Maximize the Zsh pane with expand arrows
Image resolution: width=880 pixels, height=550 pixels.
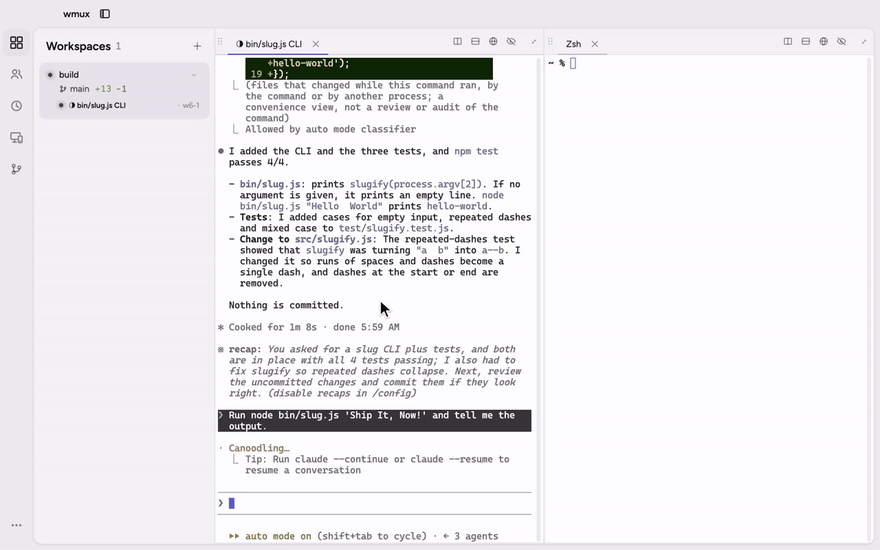coord(864,42)
